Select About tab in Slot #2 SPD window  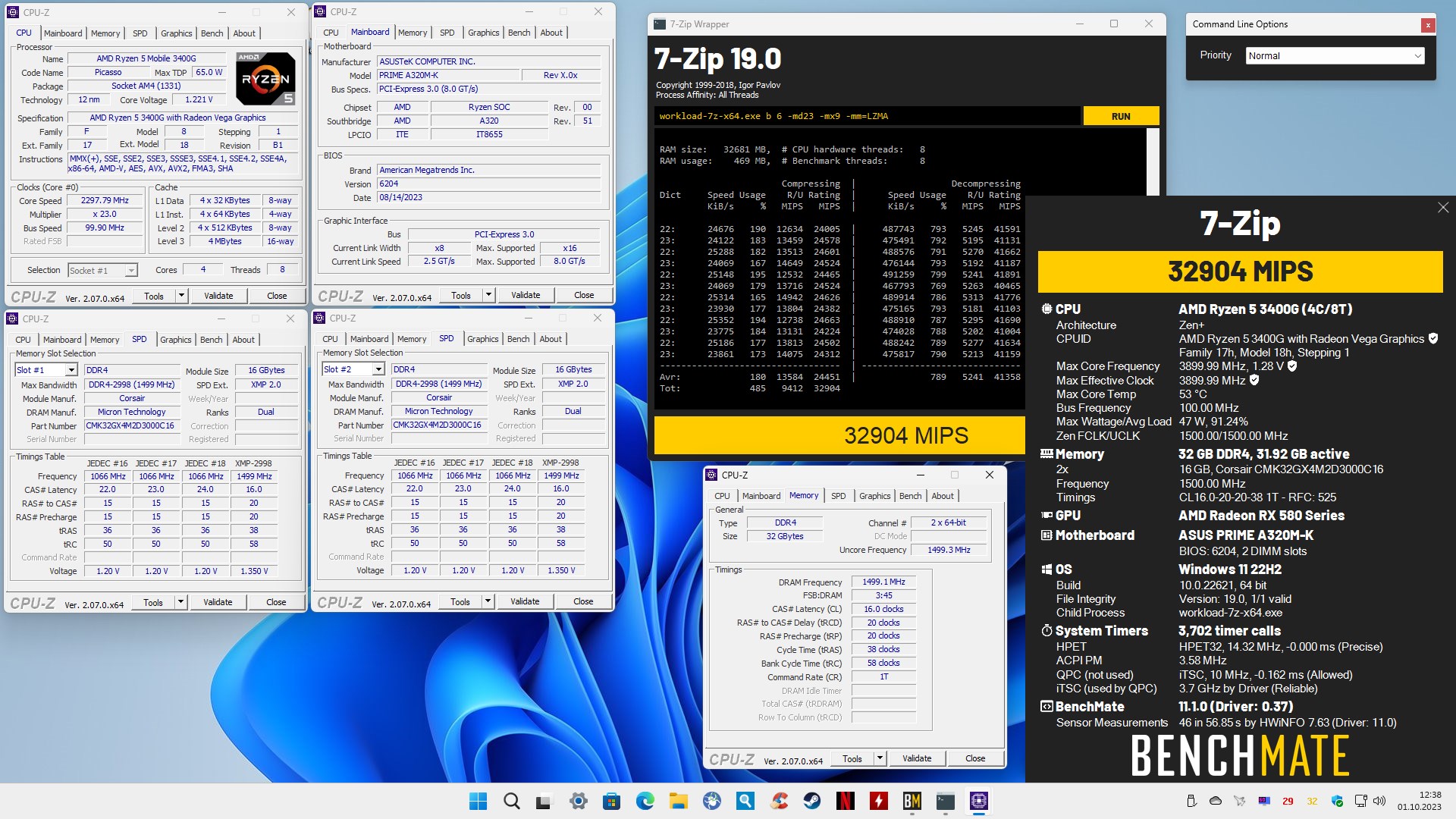[x=551, y=339]
